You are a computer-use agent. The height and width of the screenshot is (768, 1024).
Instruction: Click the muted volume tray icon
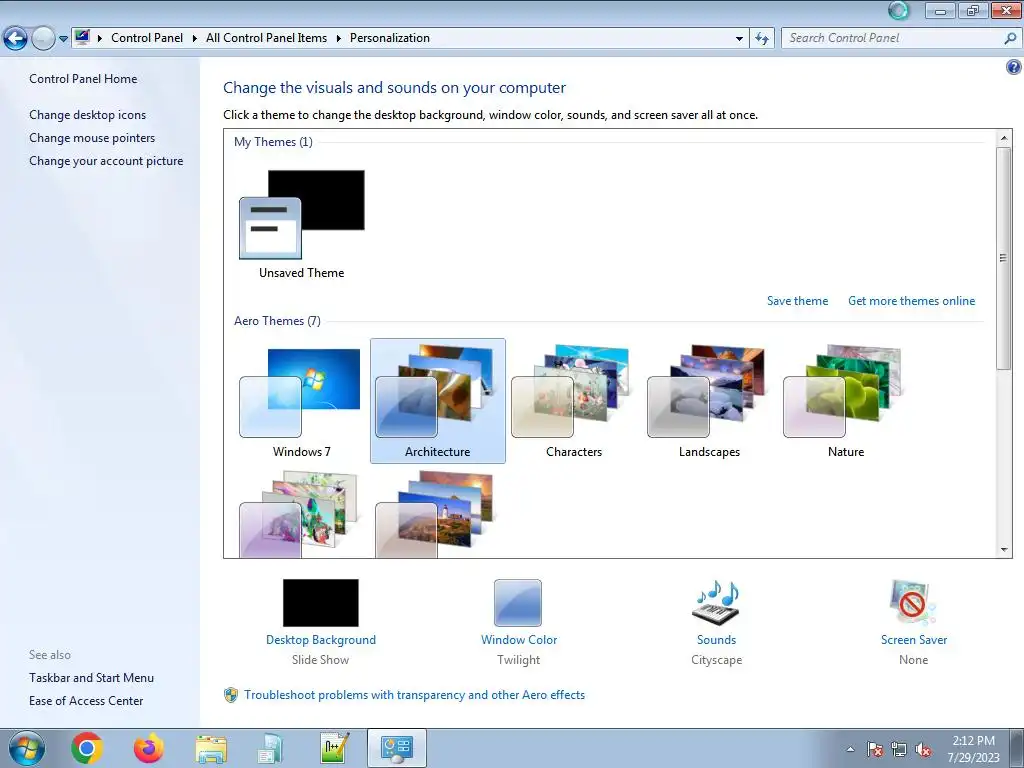click(x=923, y=749)
